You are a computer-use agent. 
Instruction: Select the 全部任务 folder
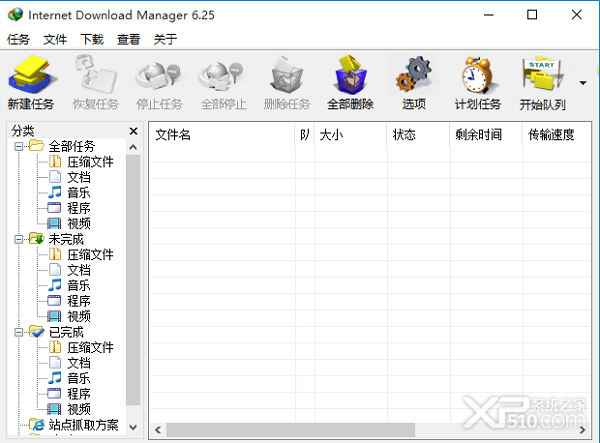coord(72,146)
